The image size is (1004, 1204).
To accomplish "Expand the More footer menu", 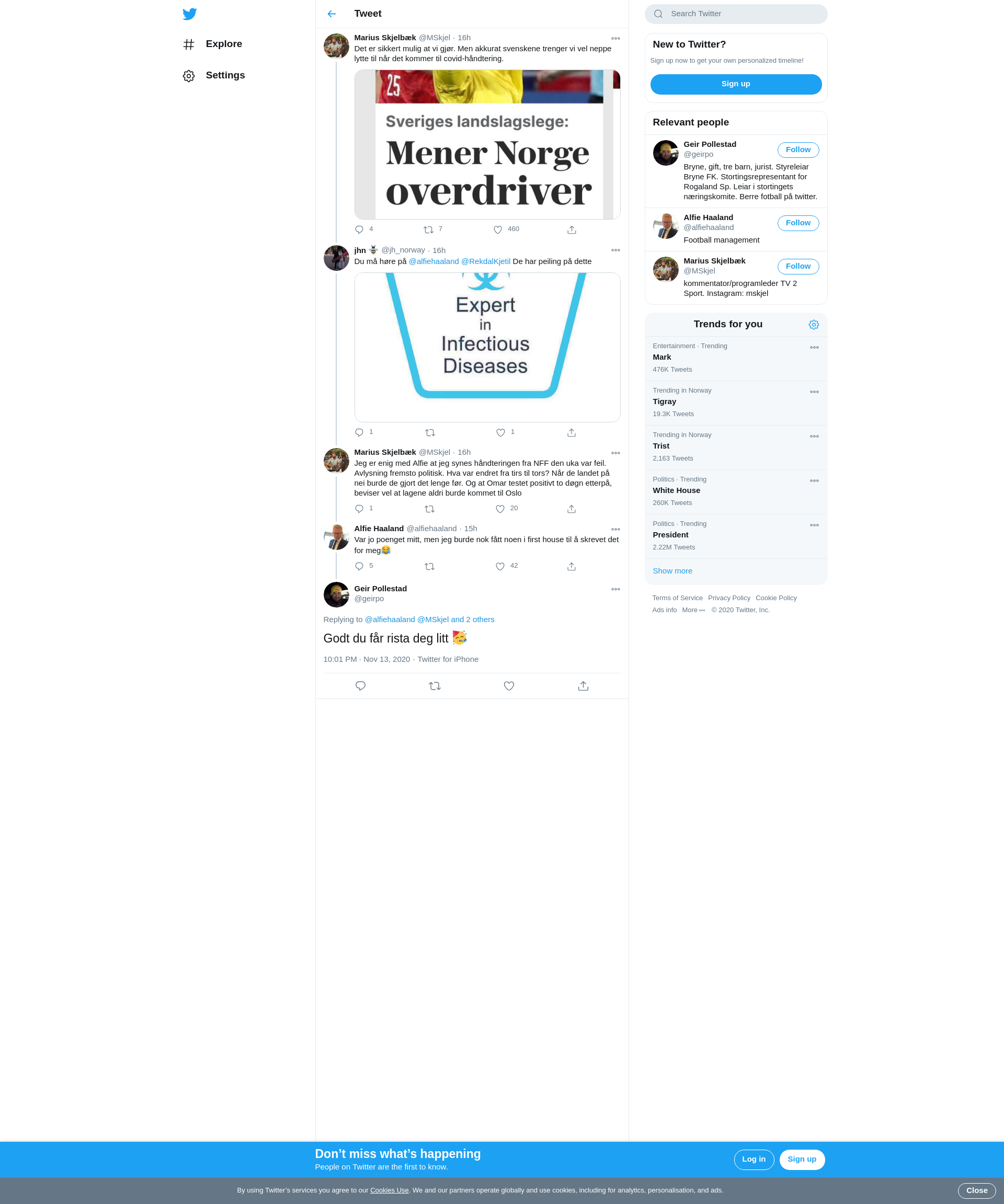I will 693,610.
